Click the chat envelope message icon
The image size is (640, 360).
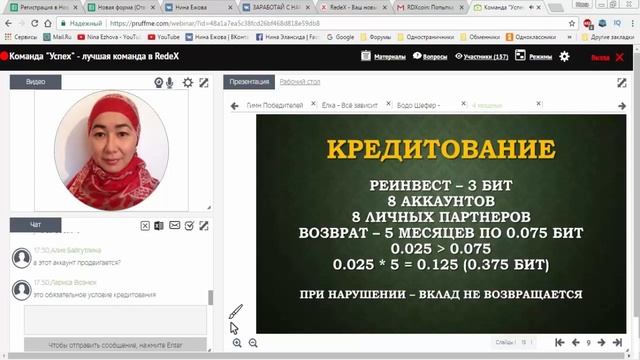click(175, 225)
